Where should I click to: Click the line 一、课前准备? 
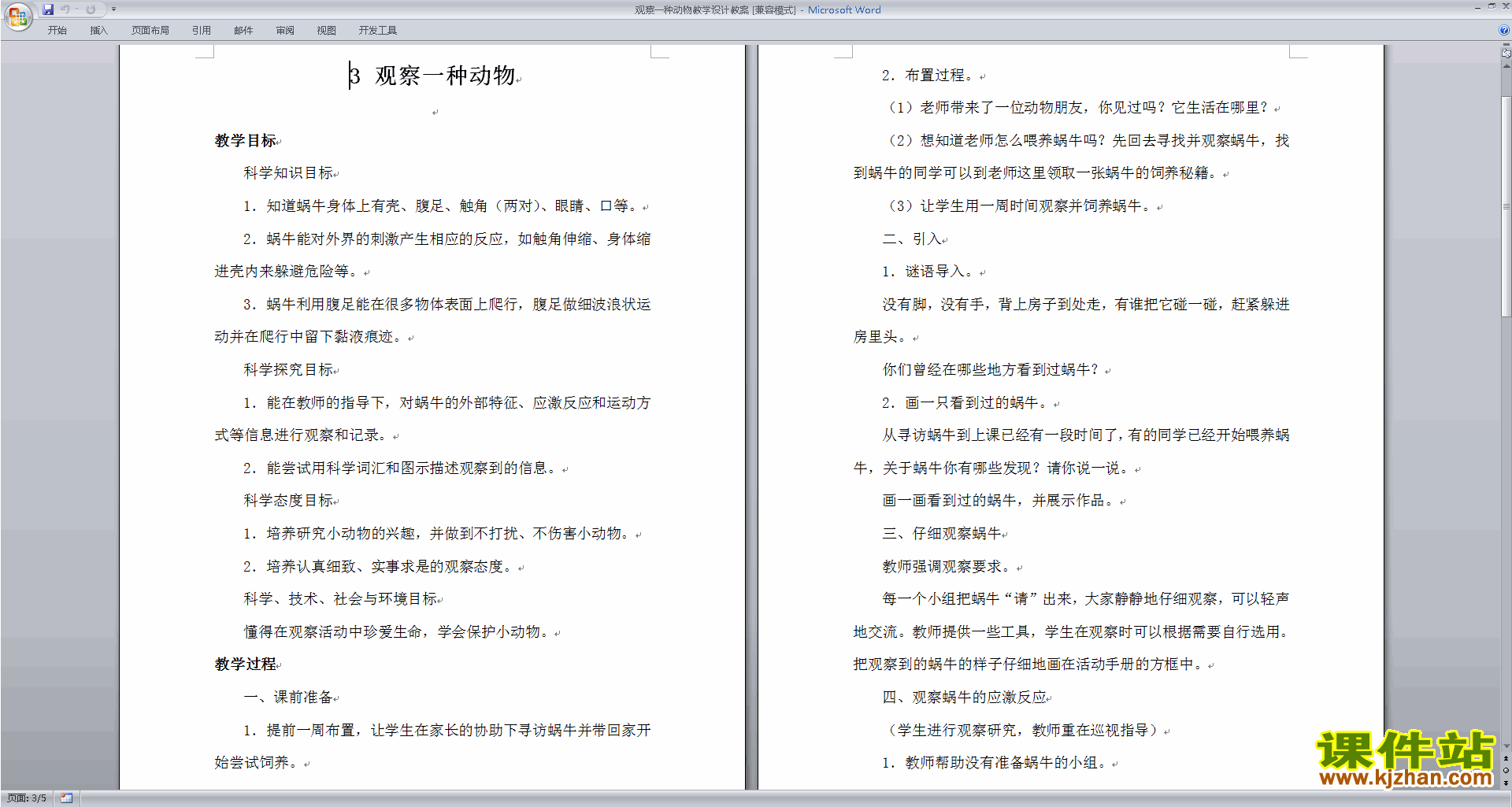(x=289, y=698)
